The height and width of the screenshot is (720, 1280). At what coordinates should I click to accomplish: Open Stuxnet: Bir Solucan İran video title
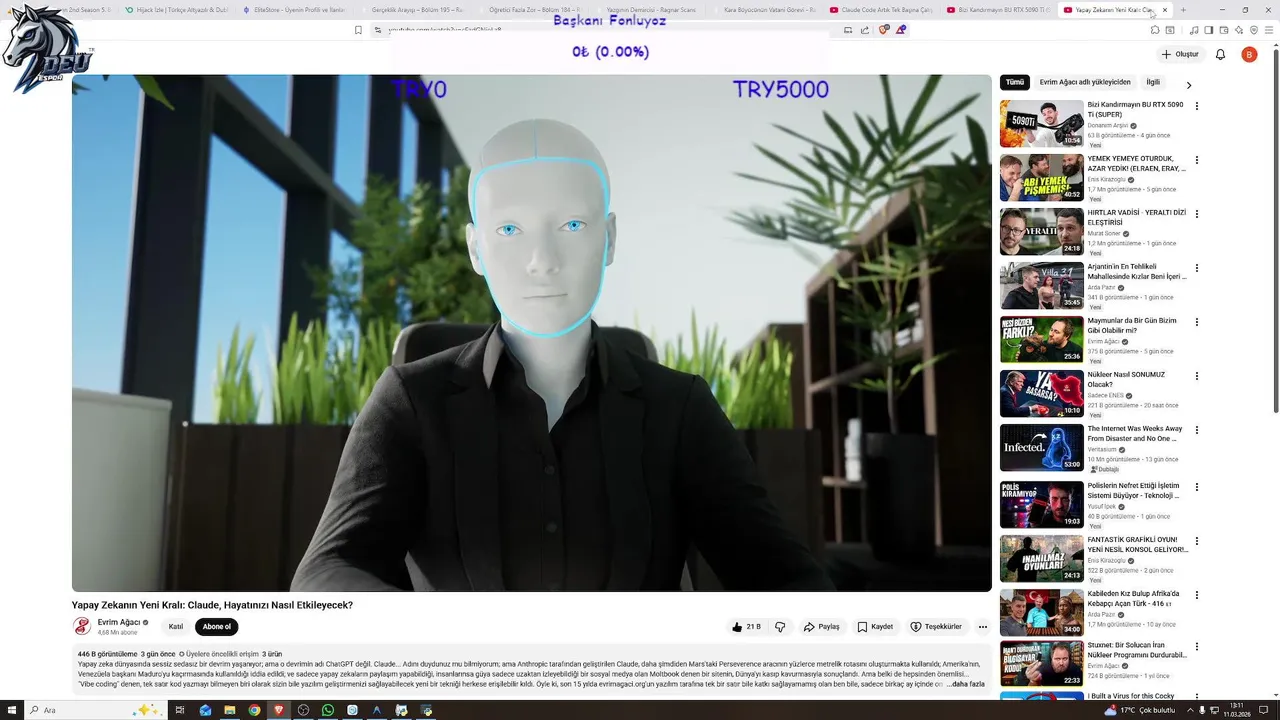click(x=1137, y=650)
